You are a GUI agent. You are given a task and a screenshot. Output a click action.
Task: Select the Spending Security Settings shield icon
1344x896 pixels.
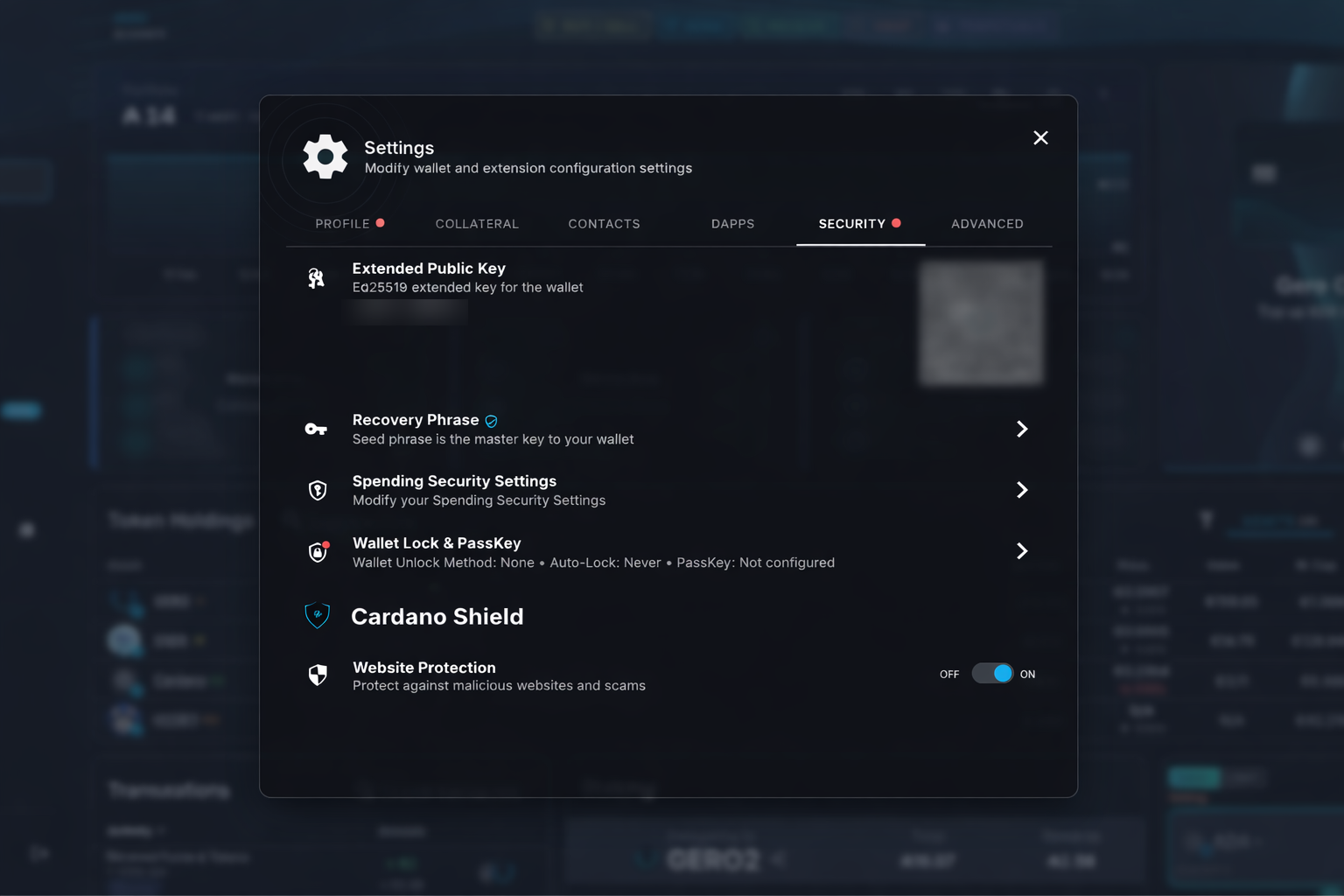316,490
